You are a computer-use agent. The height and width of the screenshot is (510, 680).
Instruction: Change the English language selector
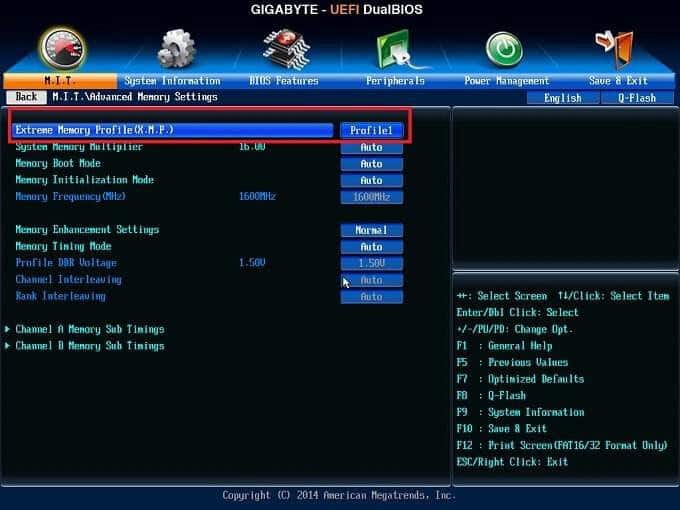coord(562,98)
